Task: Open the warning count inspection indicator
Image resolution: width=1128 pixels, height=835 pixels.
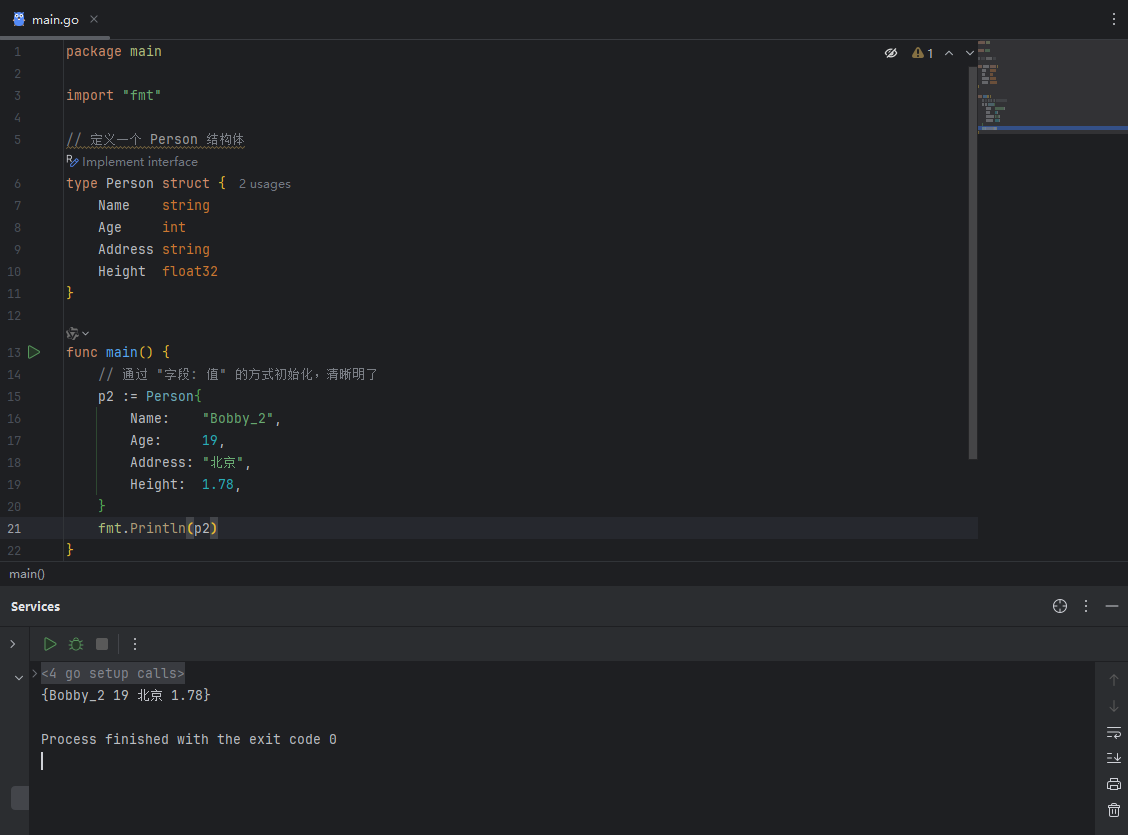Action: pyautogui.click(x=922, y=53)
